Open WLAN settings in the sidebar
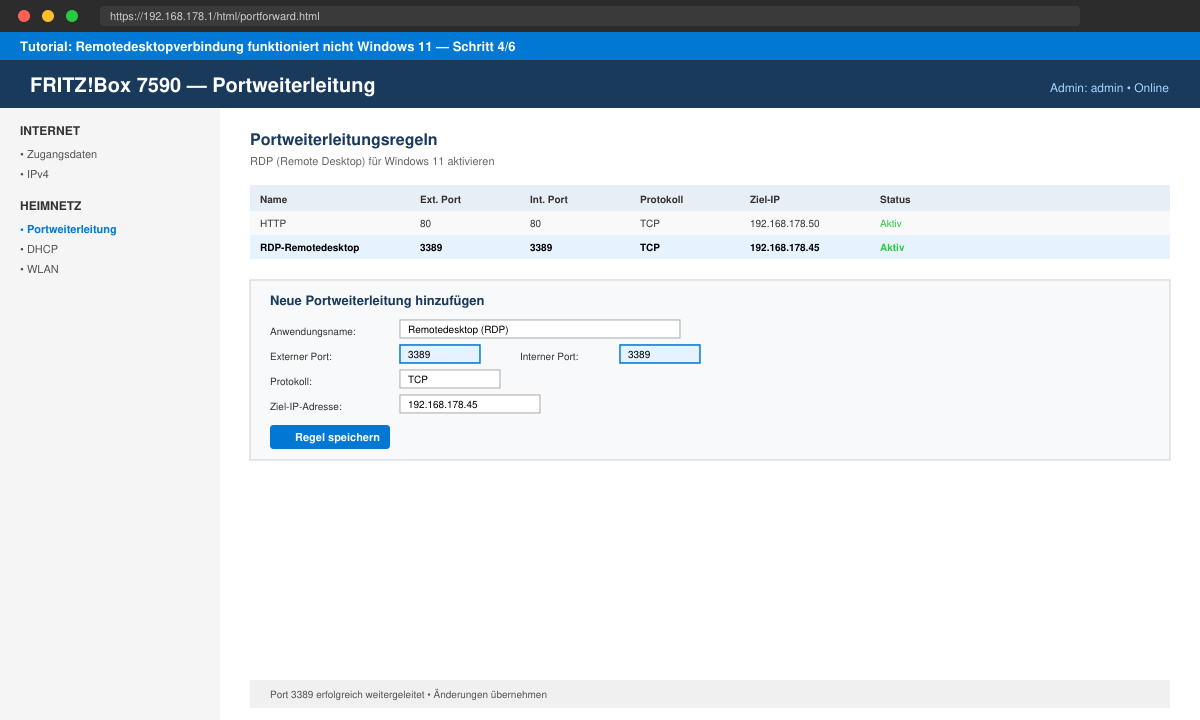Image resolution: width=1200 pixels, height=720 pixels. 39,269
